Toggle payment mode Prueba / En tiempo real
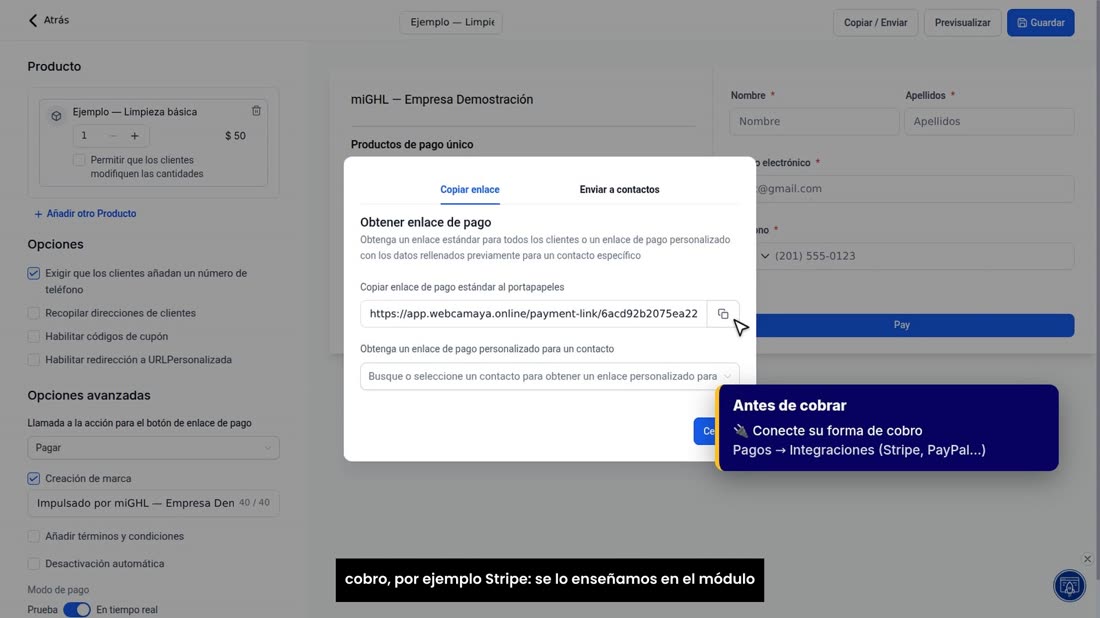1100x618 pixels. [x=76, y=610]
